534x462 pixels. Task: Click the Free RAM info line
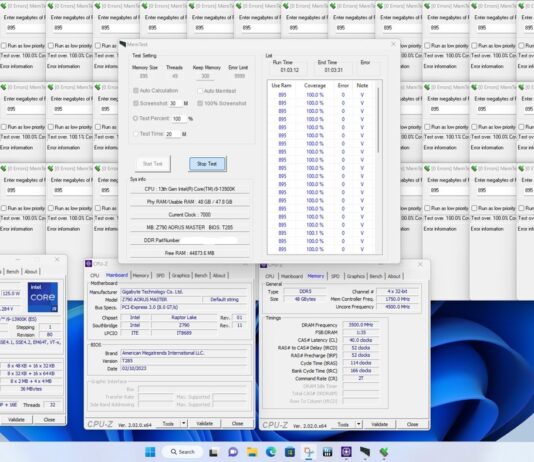[189, 253]
